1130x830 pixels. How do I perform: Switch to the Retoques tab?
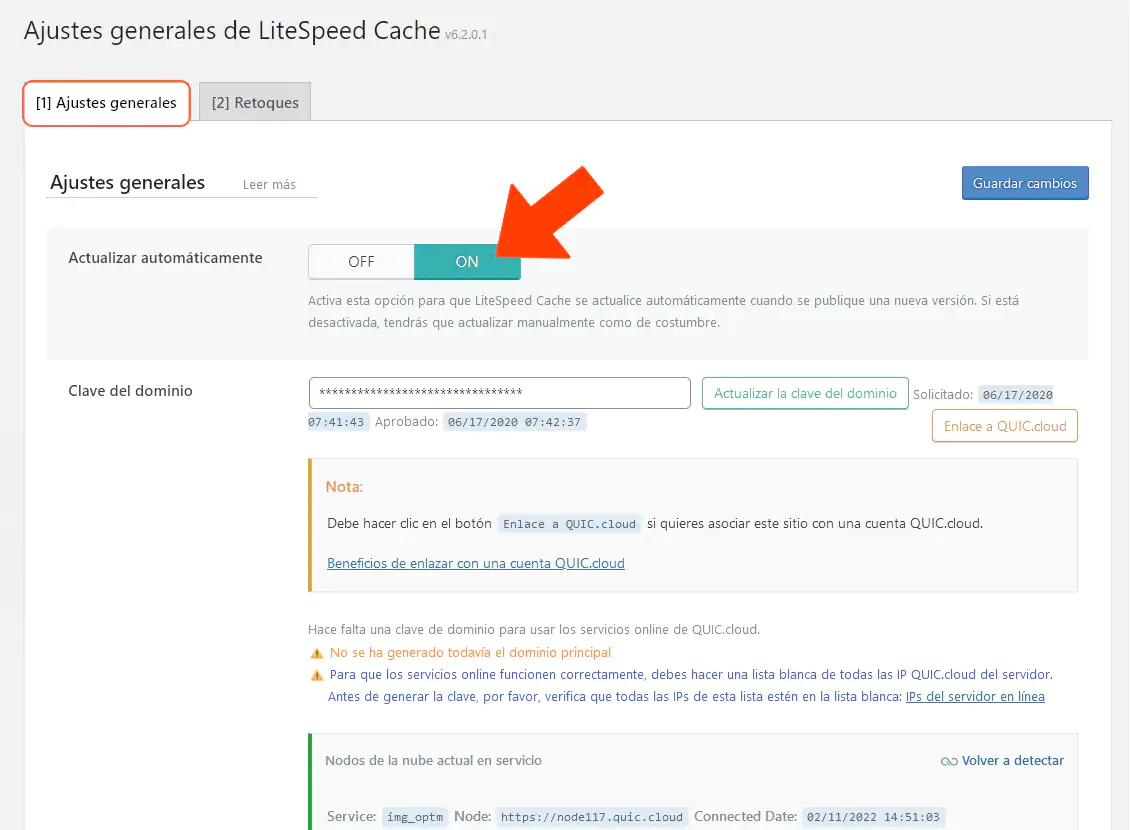coord(255,103)
